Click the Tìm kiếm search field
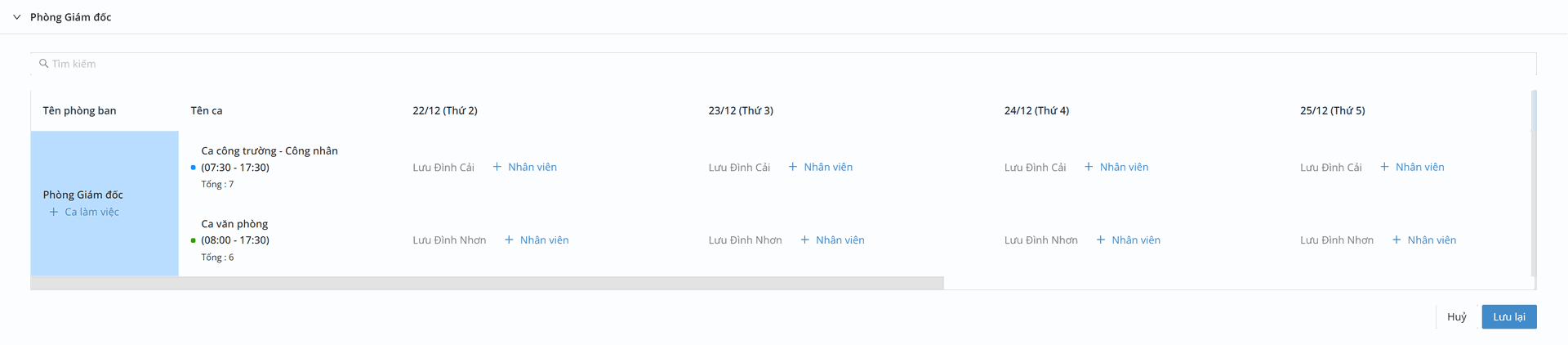Image resolution: width=1568 pixels, height=345 pixels. tap(784, 64)
